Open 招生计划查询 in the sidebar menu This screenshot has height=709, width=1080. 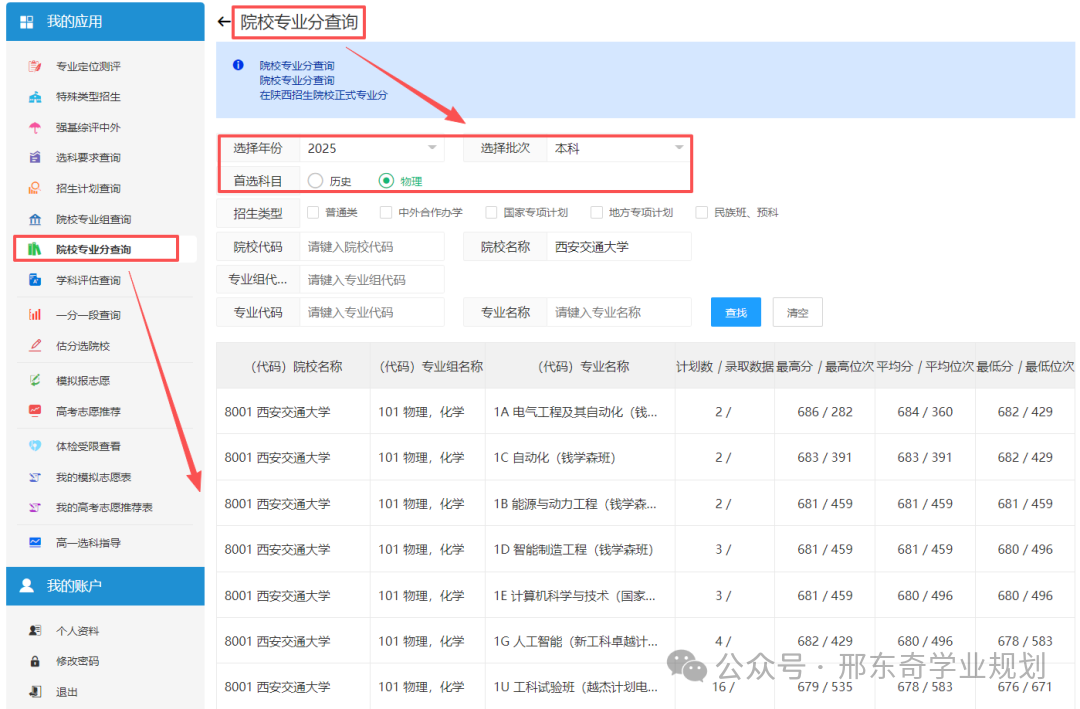coord(88,189)
